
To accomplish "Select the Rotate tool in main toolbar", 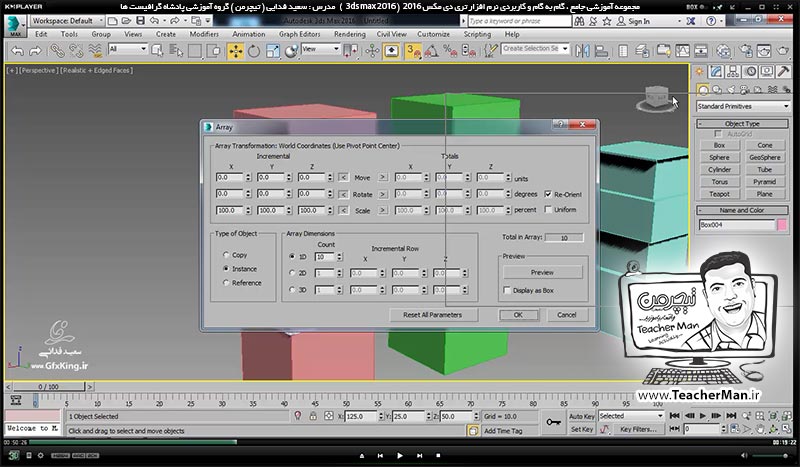I will click(254, 51).
